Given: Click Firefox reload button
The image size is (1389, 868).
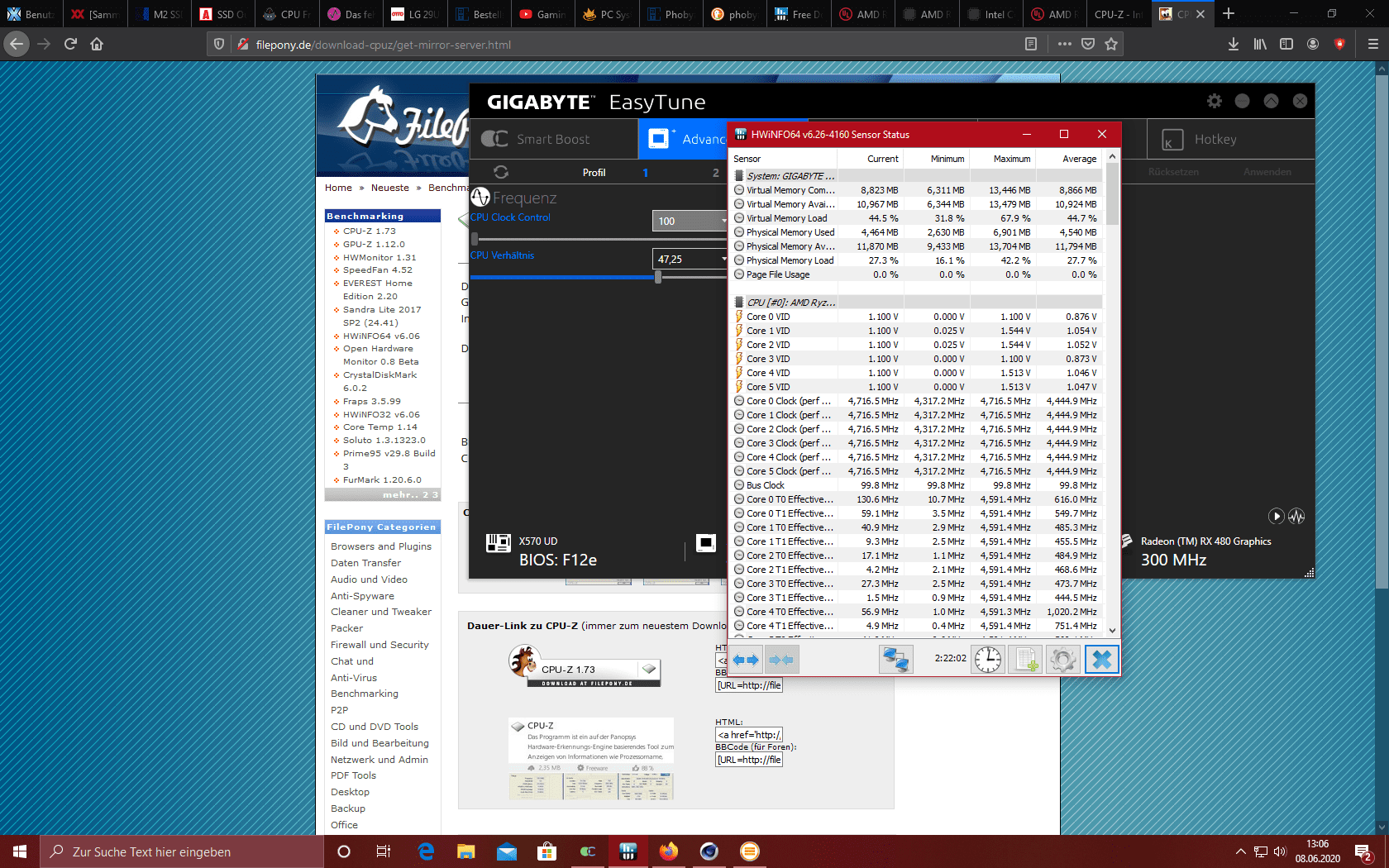Looking at the screenshot, I should coord(70,44).
